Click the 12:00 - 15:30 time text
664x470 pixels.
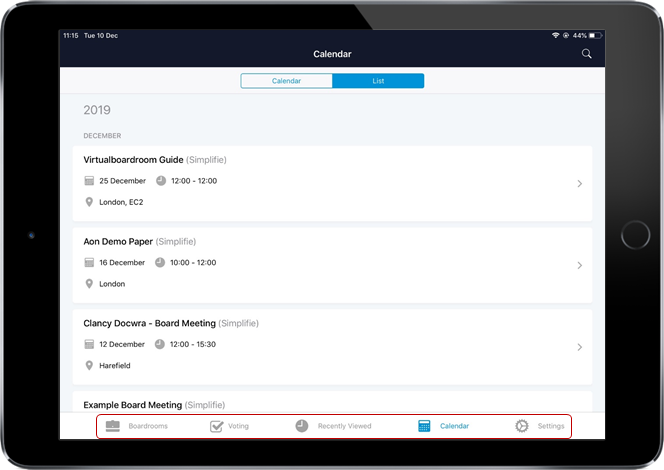coord(193,344)
